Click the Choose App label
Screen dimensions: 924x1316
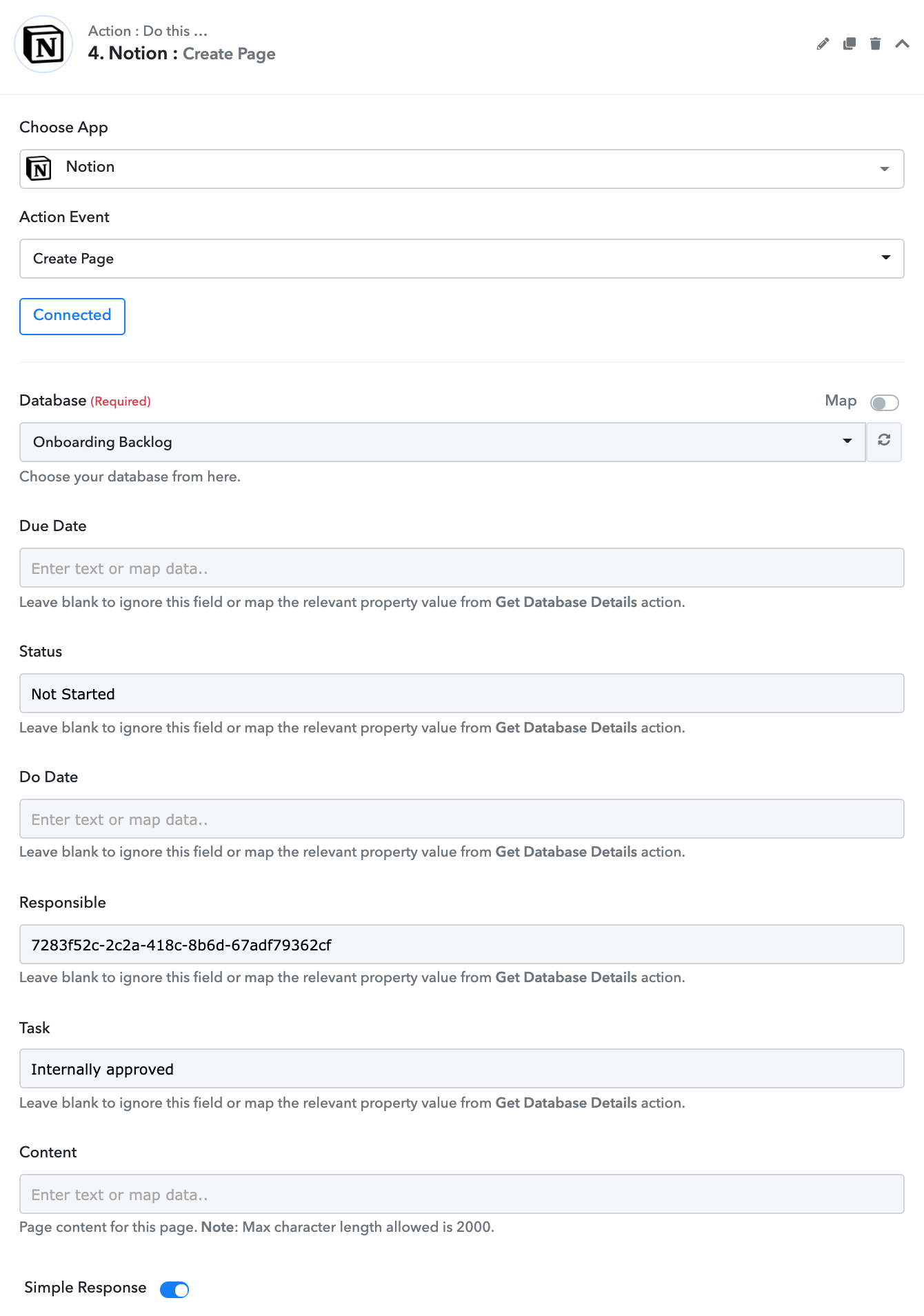[x=63, y=128]
